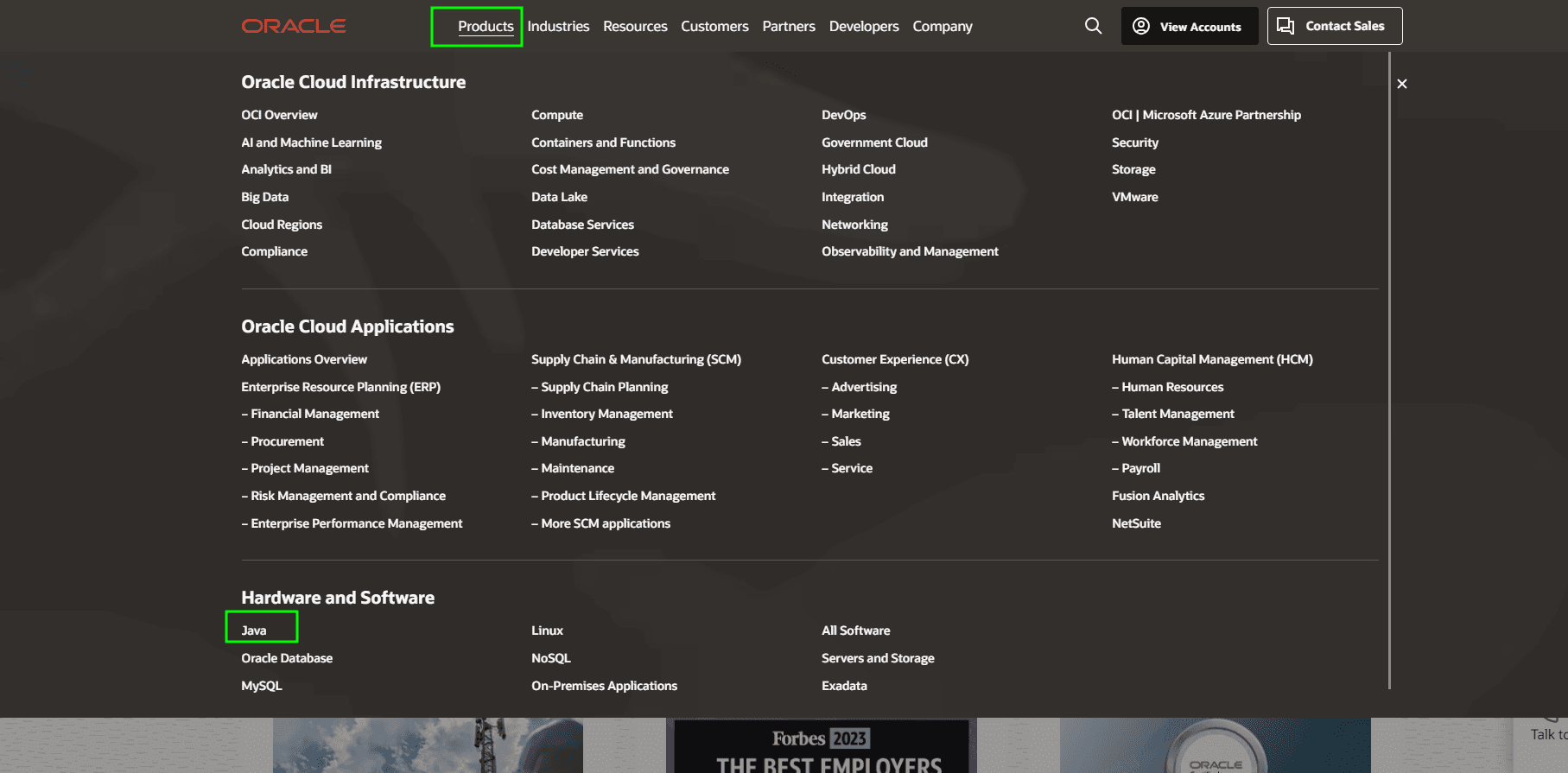Click the View Accounts button
This screenshot has width=1568, height=773.
point(1190,26)
